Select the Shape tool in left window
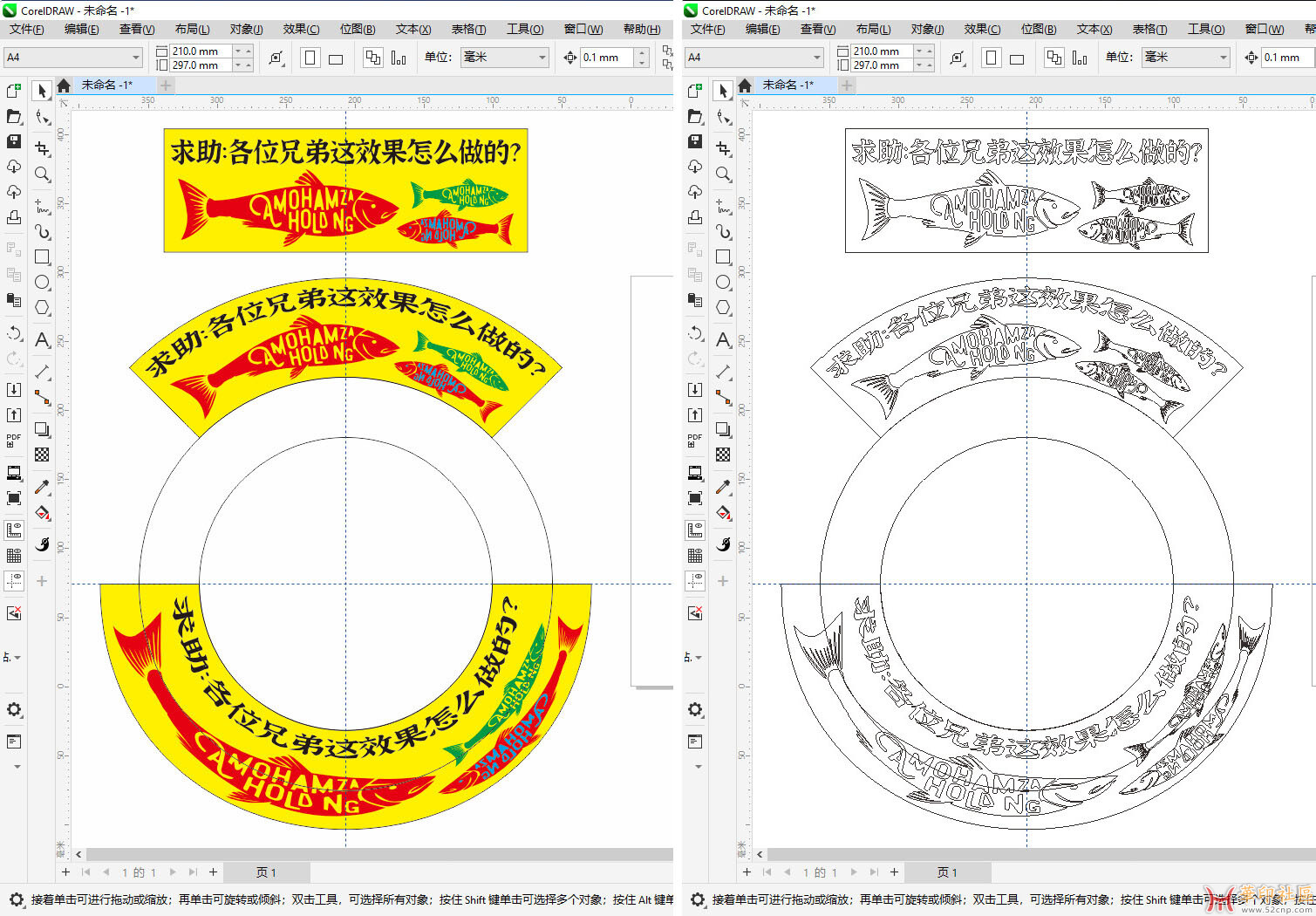 point(42,117)
